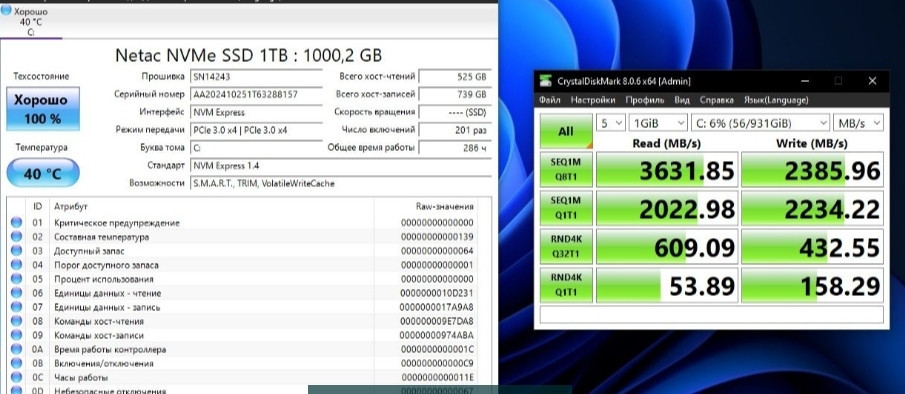Screen dimensions: 905x394
Task: Click status icon for Доступный запас row
Action: coord(16,251)
